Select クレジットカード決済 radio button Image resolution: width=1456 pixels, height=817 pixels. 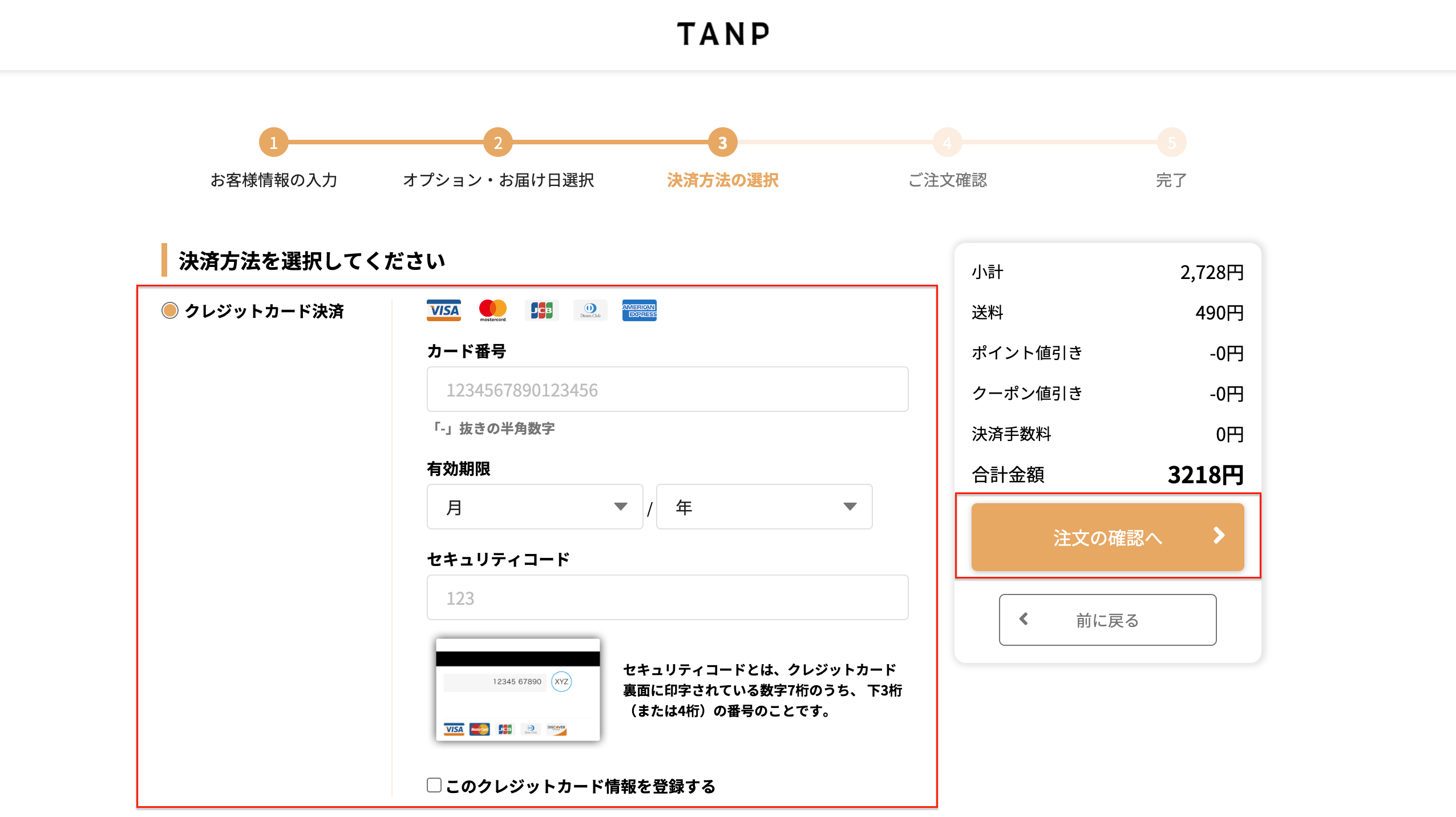point(170,311)
